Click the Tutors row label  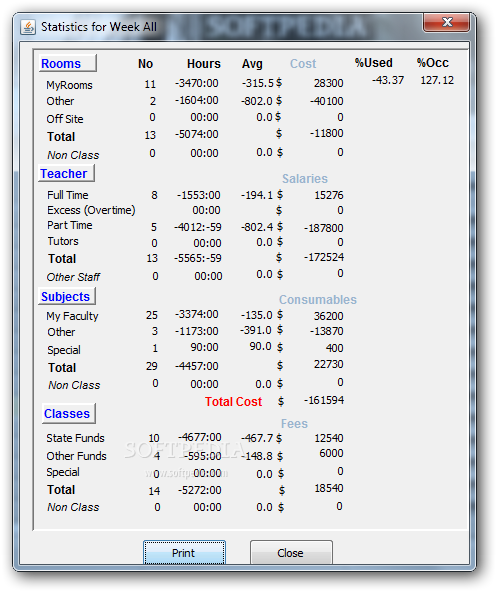pyautogui.click(x=63, y=241)
